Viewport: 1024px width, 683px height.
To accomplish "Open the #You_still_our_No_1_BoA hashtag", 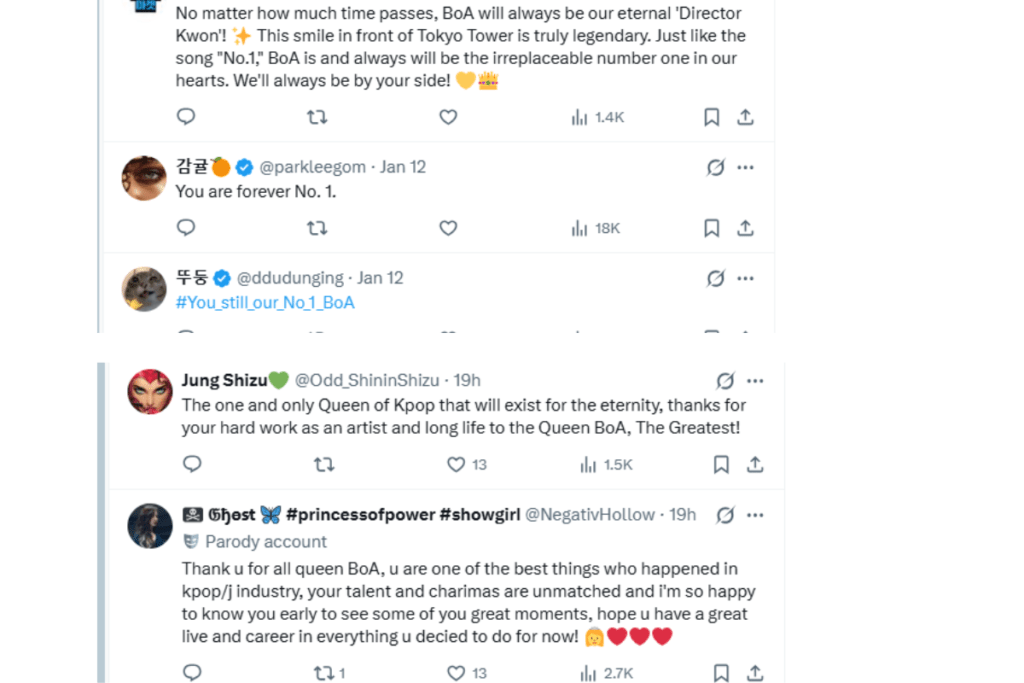I will [265, 302].
